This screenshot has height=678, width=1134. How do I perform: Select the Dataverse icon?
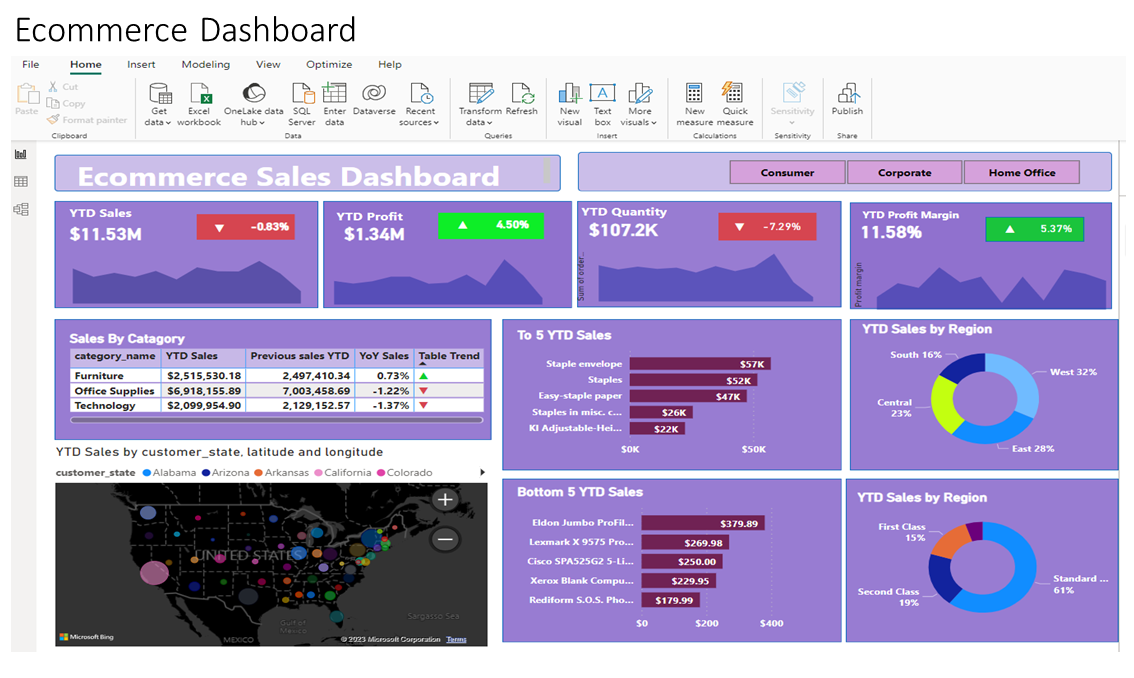coord(374,95)
